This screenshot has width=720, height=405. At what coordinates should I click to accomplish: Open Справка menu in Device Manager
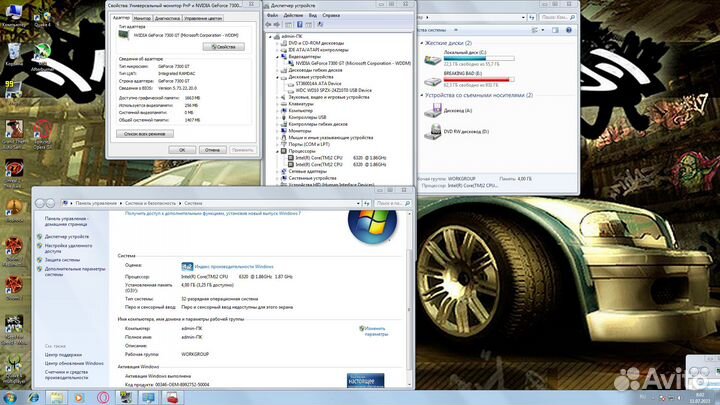[x=331, y=15]
